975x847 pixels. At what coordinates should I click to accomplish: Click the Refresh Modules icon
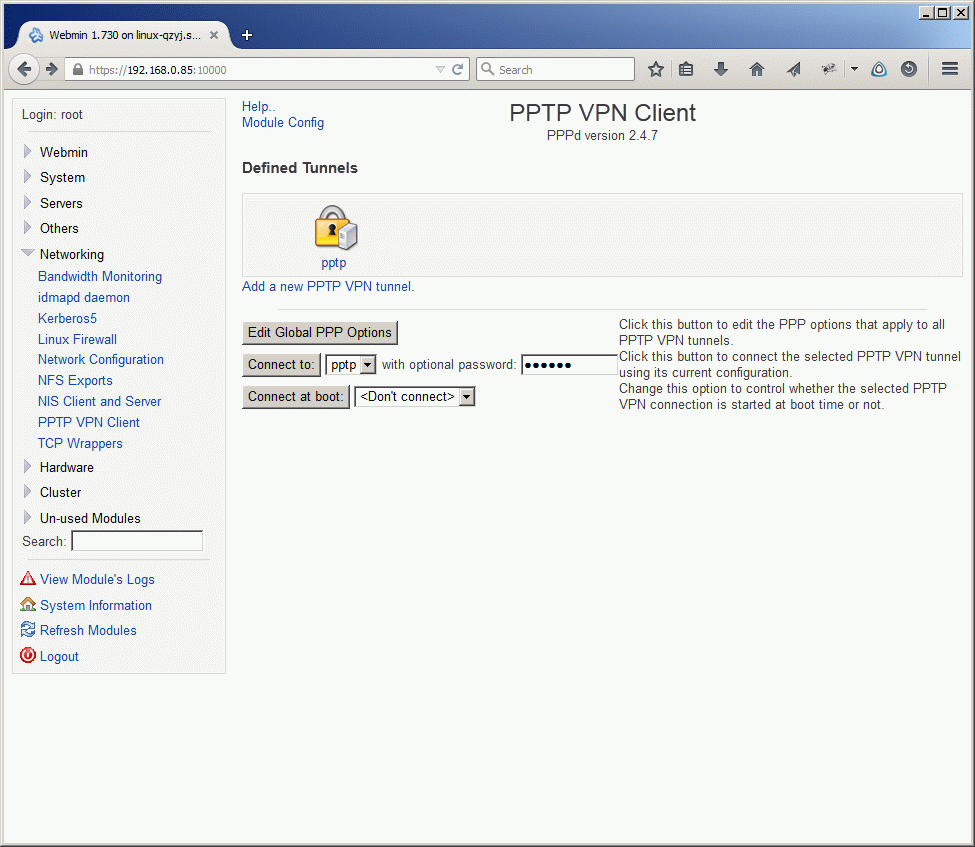click(x=28, y=629)
